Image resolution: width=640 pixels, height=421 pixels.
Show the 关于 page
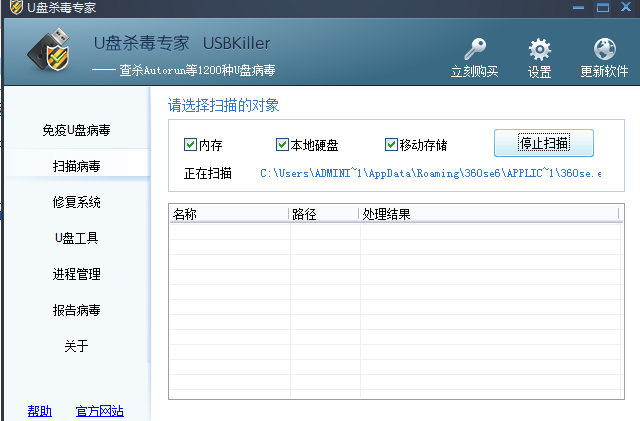click(76, 346)
